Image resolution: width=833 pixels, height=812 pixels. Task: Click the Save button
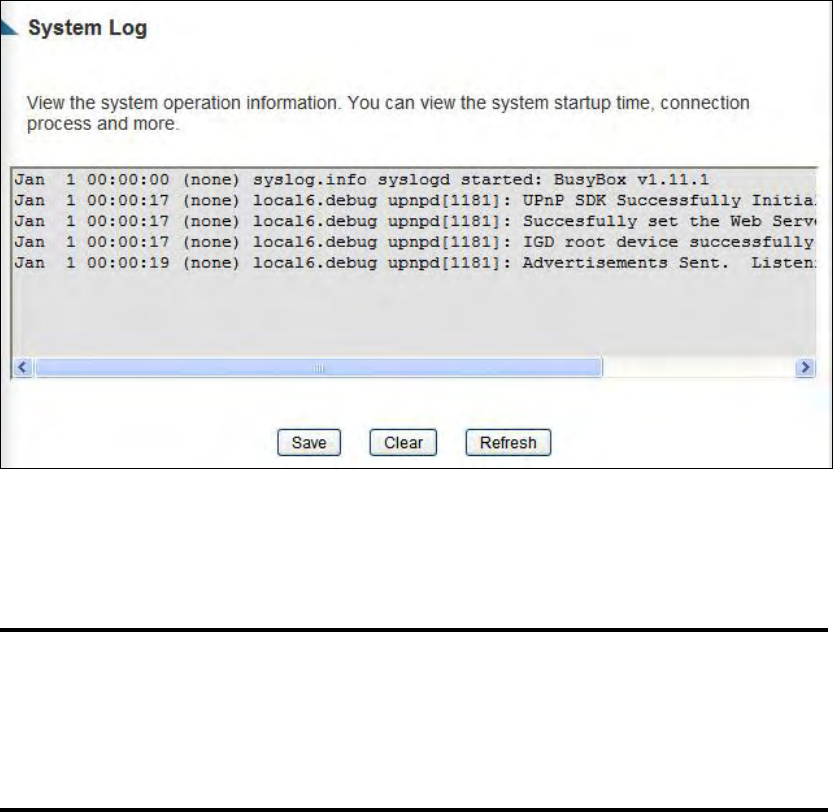click(x=309, y=442)
